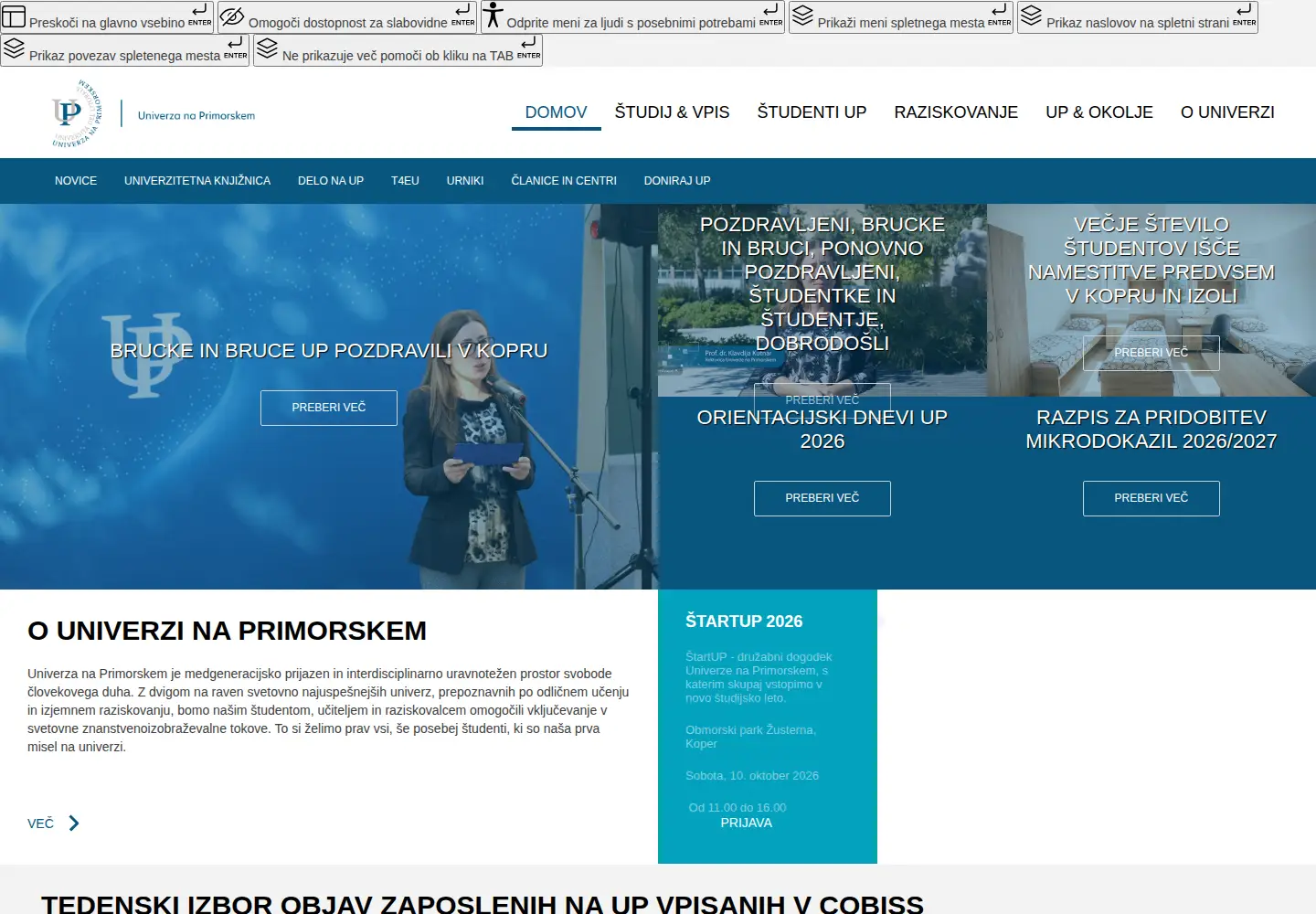Click the "Pozdravljeni, brucke in bruci" headline
Viewport: 1316px width, 914px height.
[x=822, y=283]
